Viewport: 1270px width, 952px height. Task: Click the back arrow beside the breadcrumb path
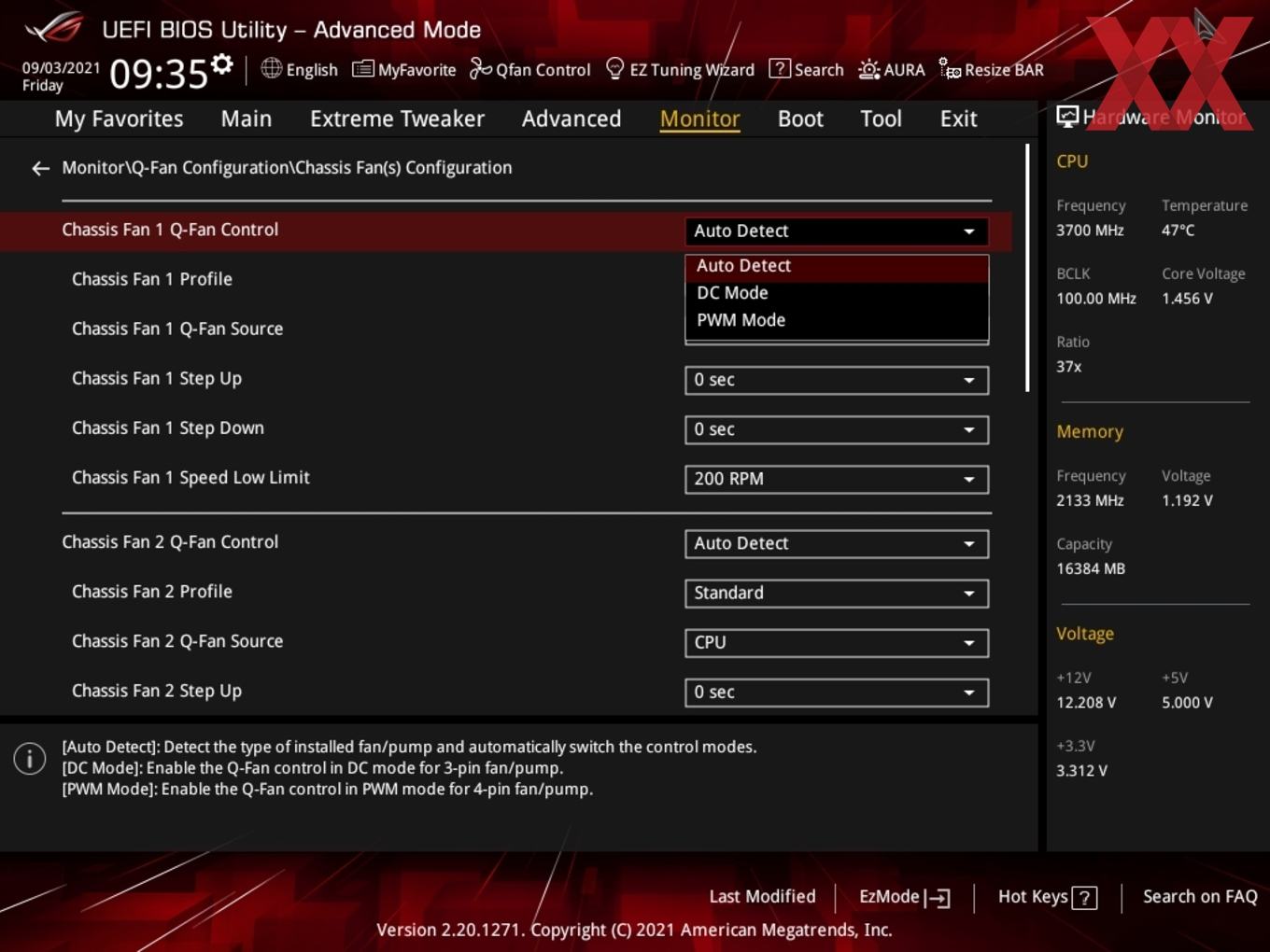(40, 168)
